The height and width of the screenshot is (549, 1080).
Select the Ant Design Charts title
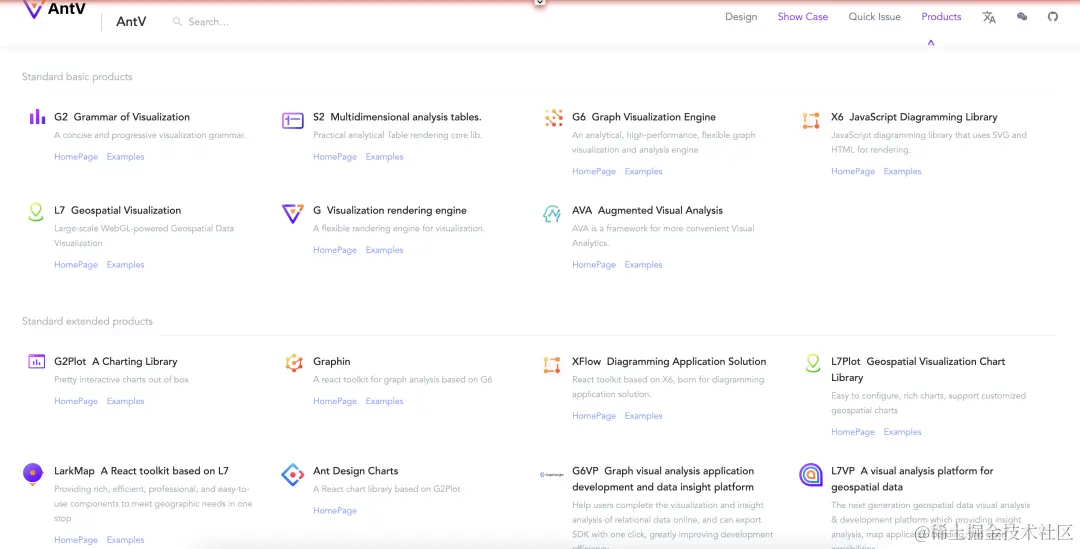click(355, 470)
